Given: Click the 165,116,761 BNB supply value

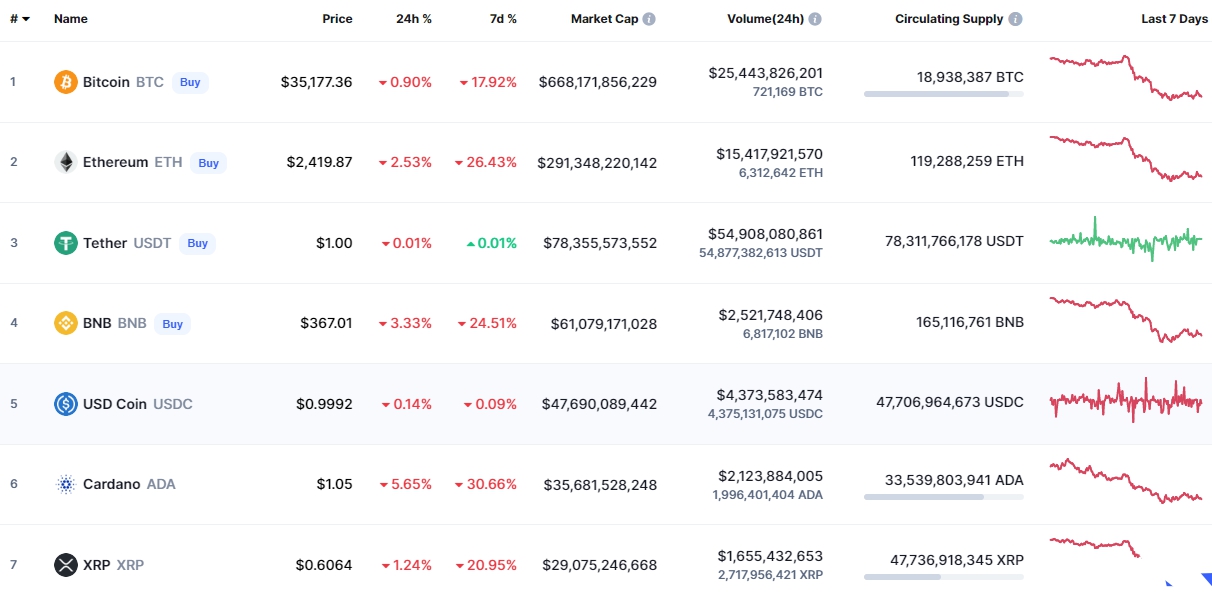Looking at the screenshot, I should point(970,322).
